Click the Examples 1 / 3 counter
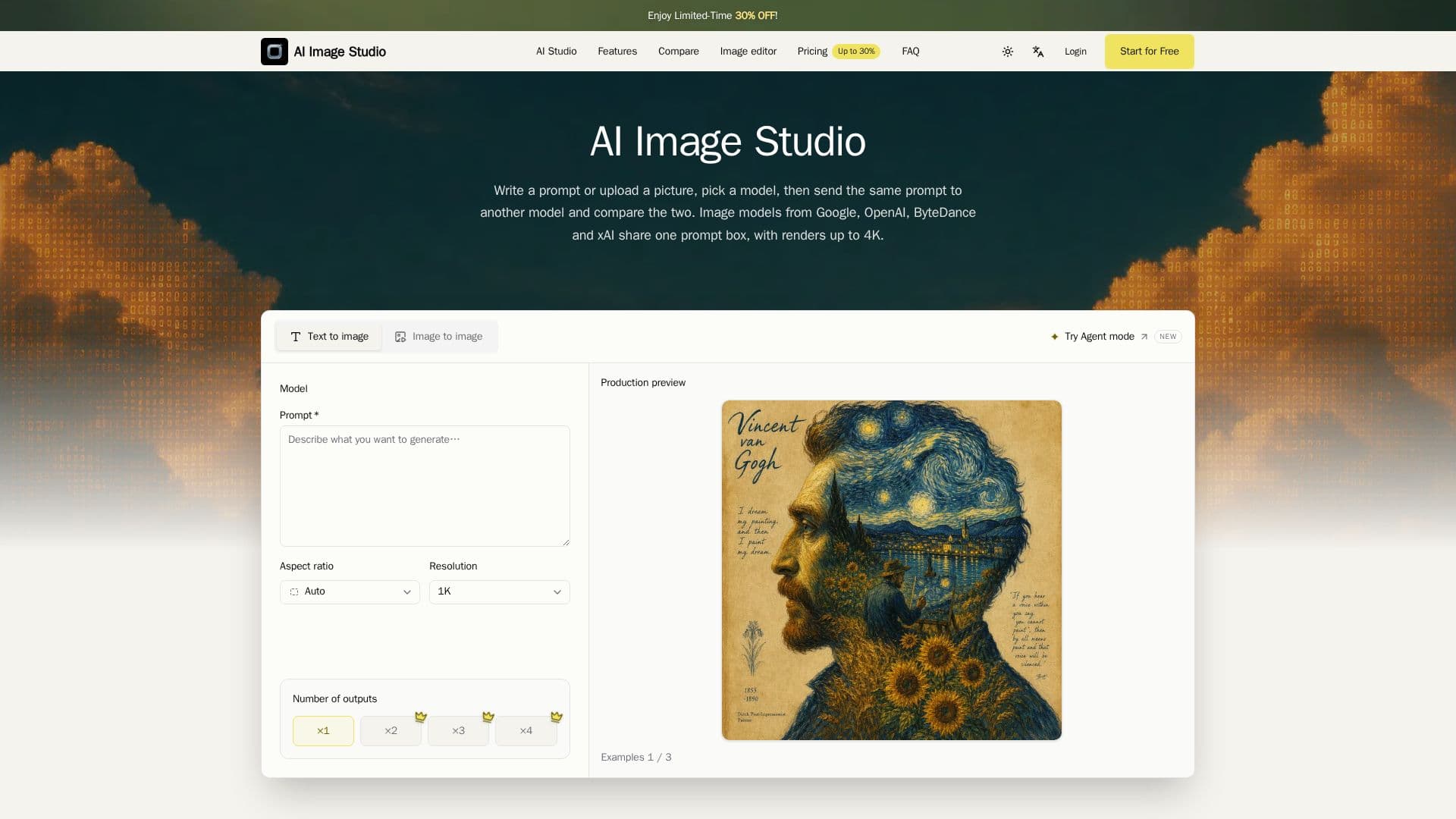 (x=636, y=758)
